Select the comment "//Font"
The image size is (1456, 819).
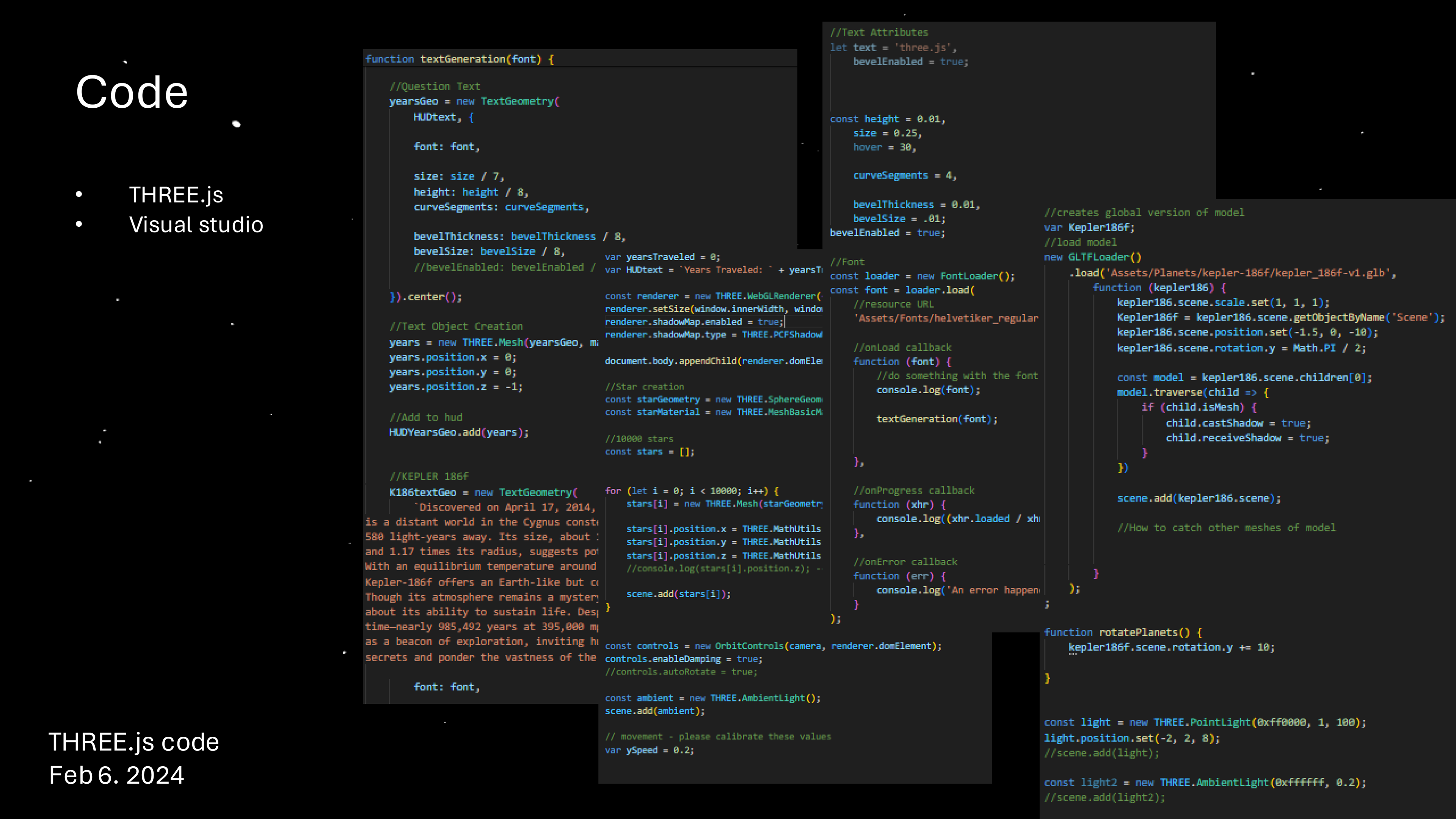click(x=847, y=262)
